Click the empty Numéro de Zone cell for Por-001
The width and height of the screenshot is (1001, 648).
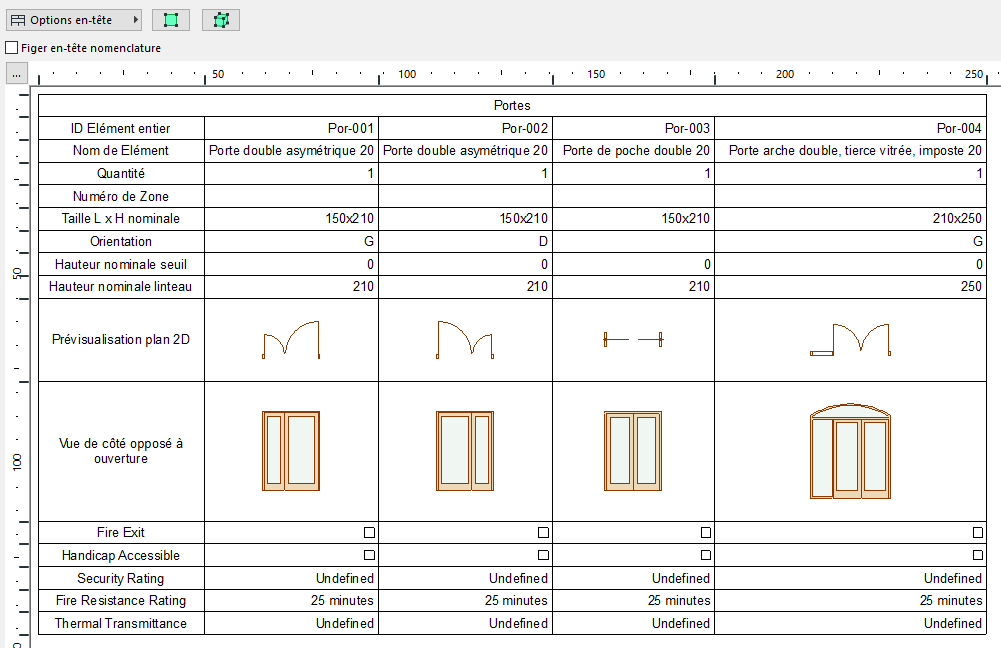click(x=291, y=197)
